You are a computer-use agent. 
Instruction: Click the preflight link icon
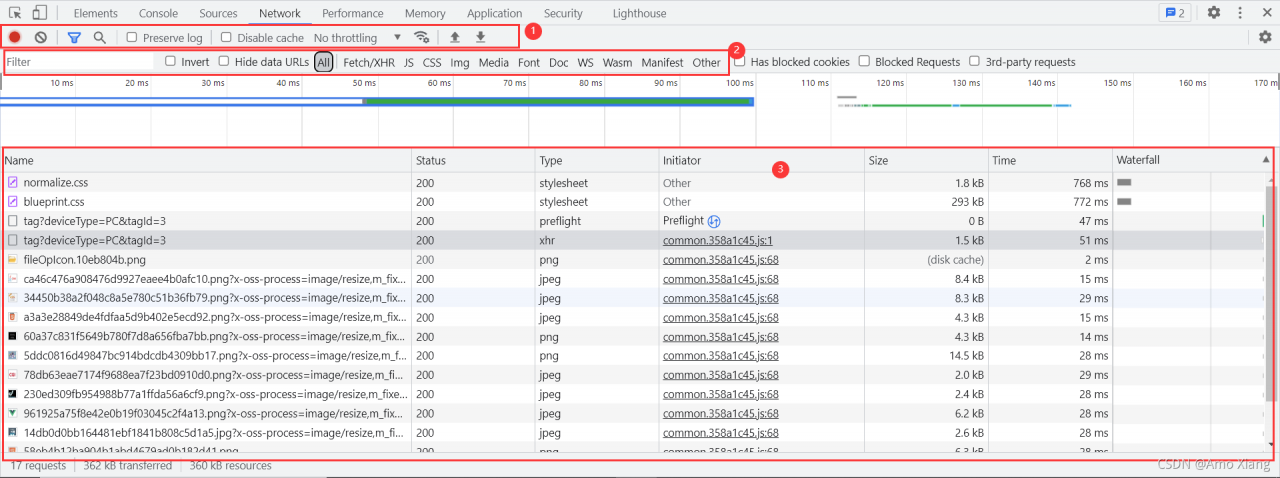714,221
